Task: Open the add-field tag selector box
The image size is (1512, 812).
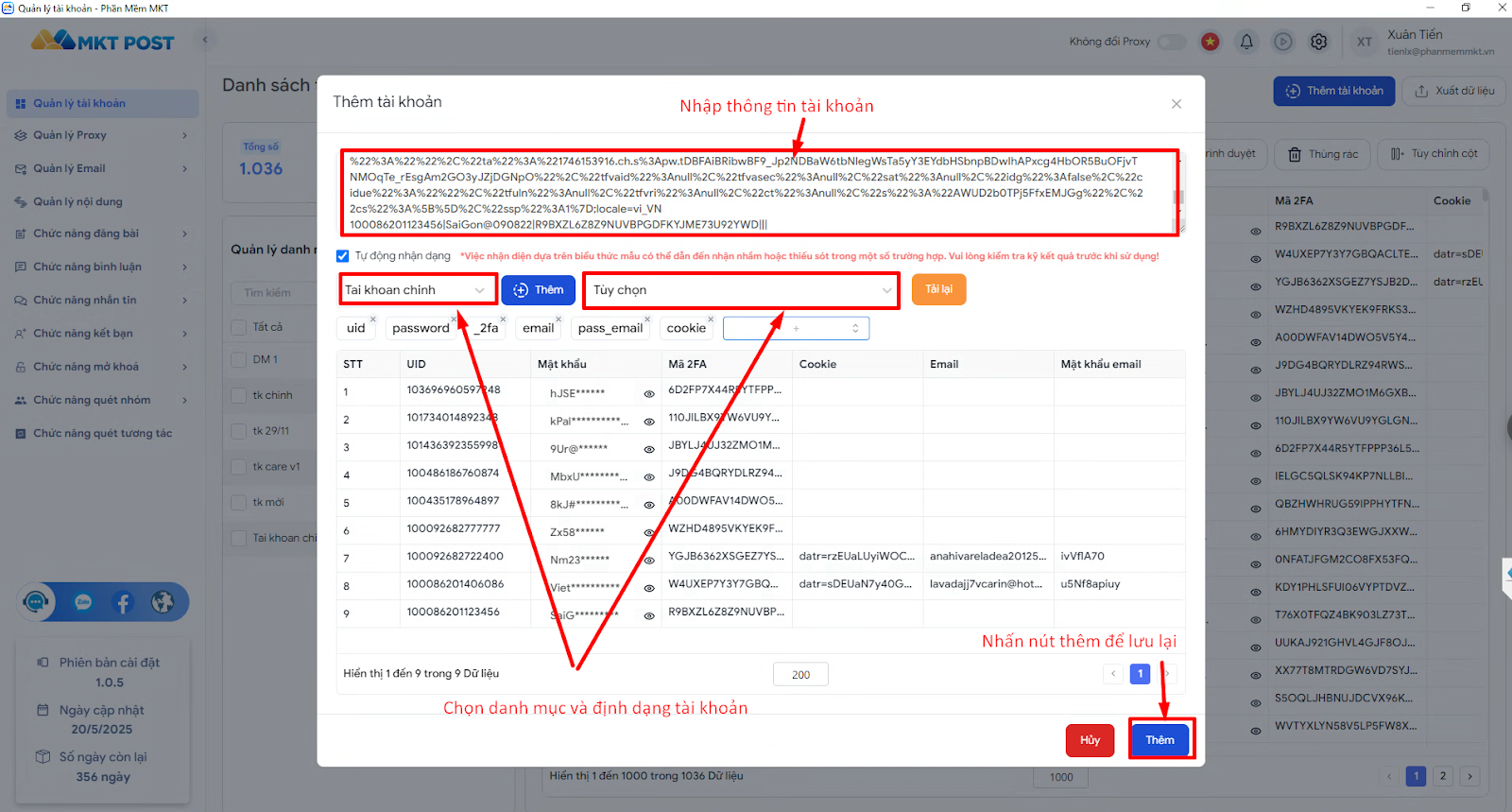Action: point(796,328)
